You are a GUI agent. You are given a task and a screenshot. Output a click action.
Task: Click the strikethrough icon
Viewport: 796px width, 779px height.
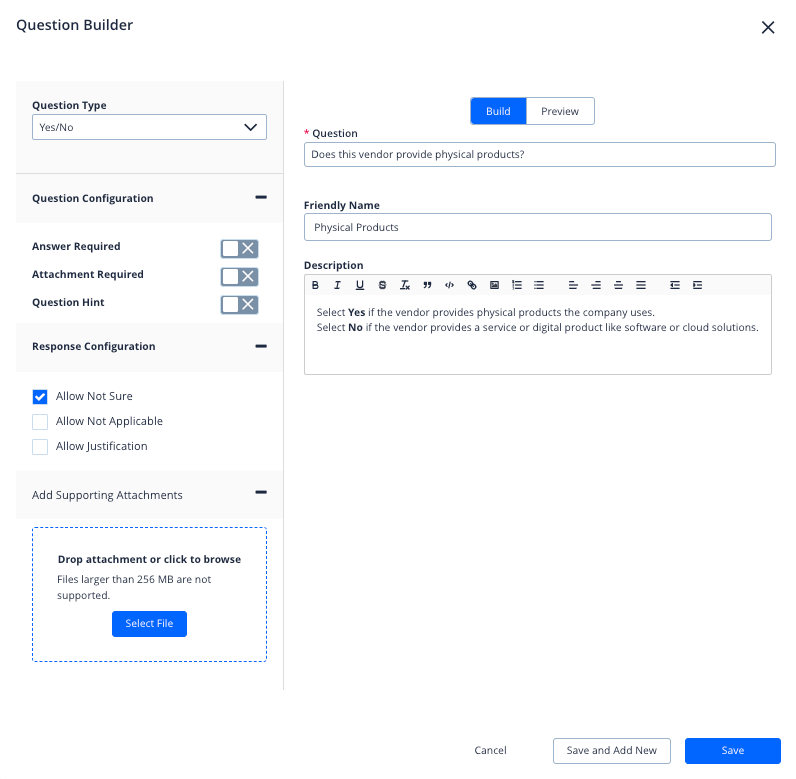[x=382, y=285]
